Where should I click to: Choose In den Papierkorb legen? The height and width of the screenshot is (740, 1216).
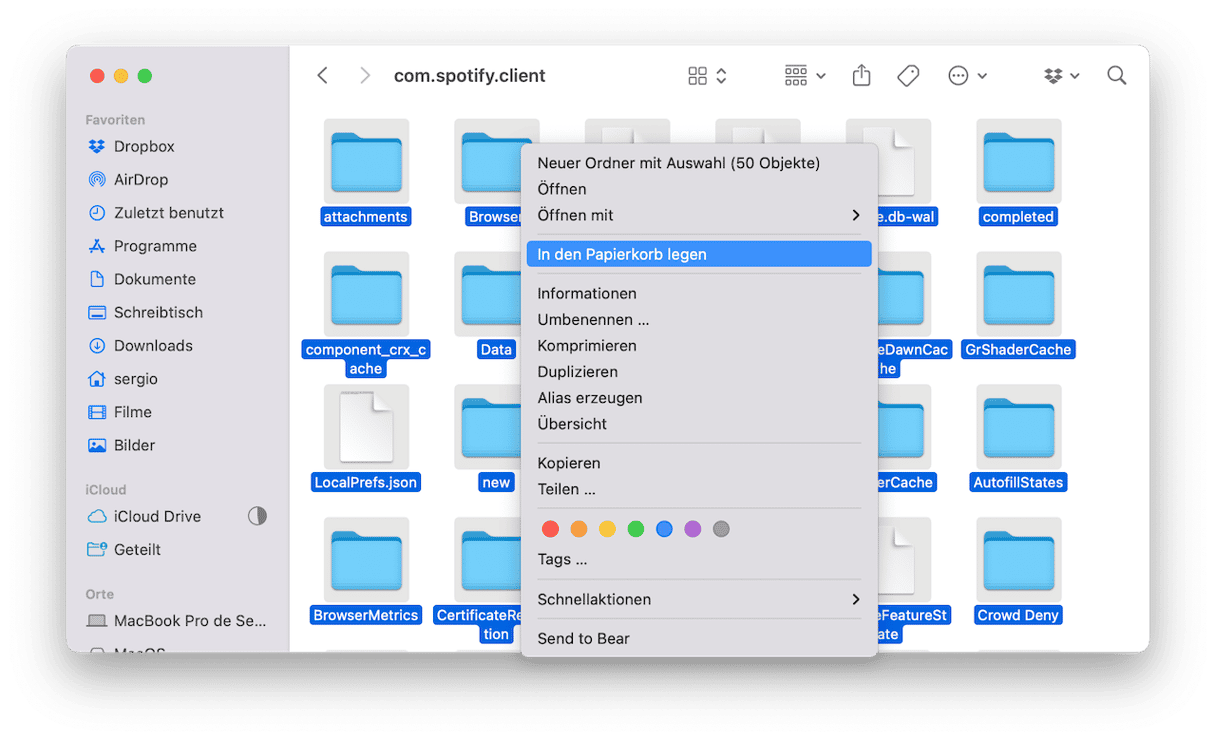click(699, 254)
